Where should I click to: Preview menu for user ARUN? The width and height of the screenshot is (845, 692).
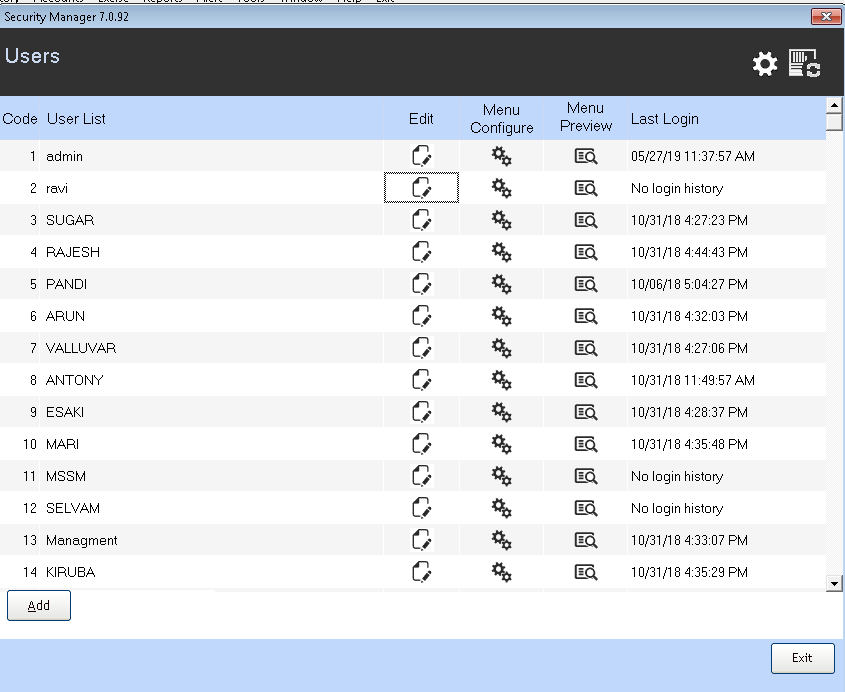[x=585, y=316]
